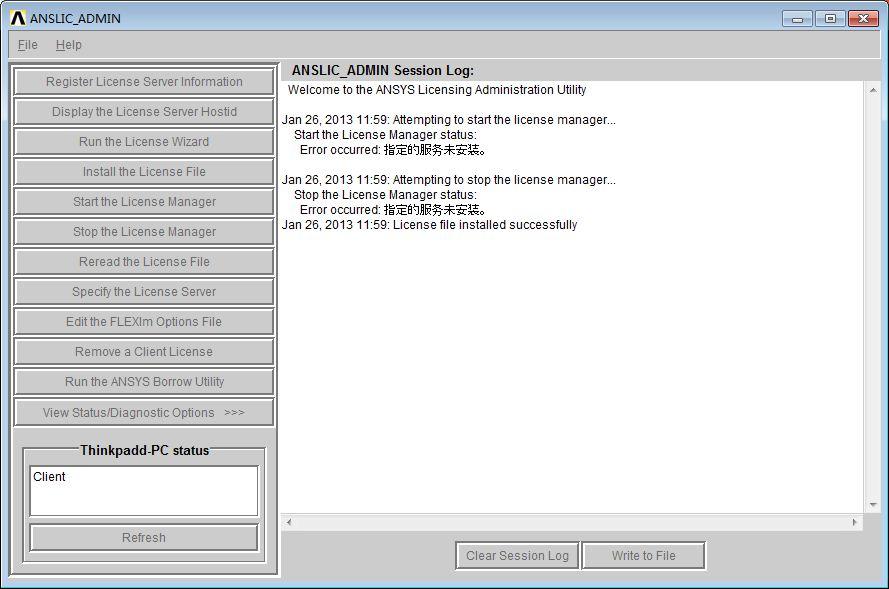Click Register License Server Information button

[144, 82]
